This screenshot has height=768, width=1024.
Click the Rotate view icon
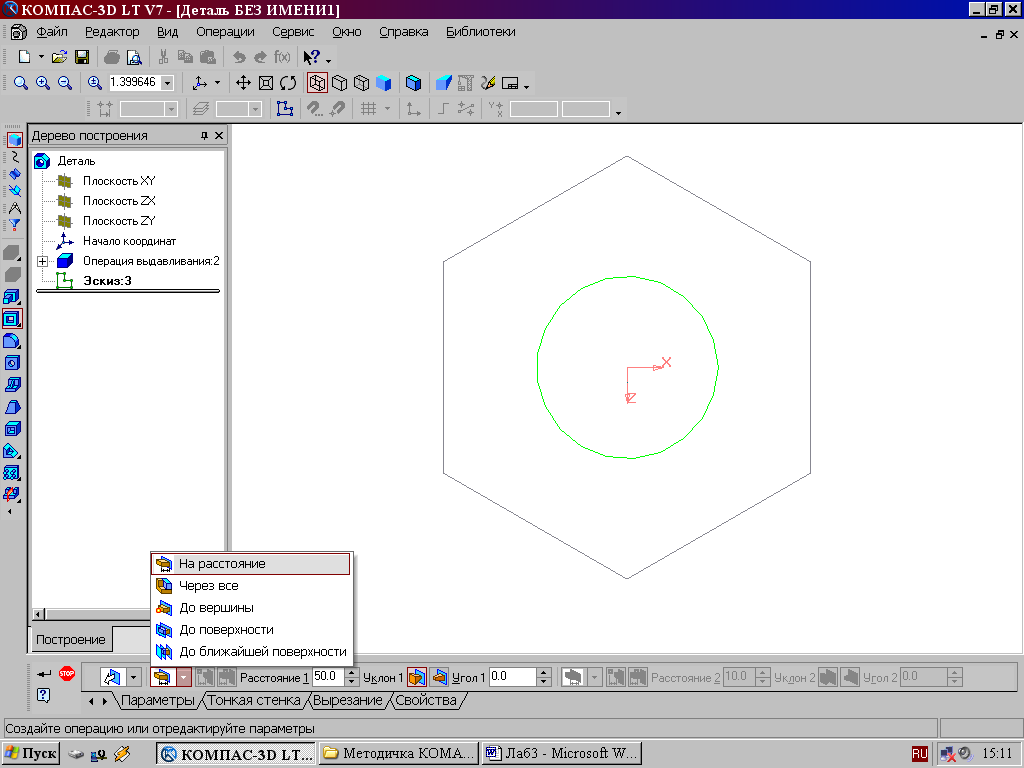(288, 83)
